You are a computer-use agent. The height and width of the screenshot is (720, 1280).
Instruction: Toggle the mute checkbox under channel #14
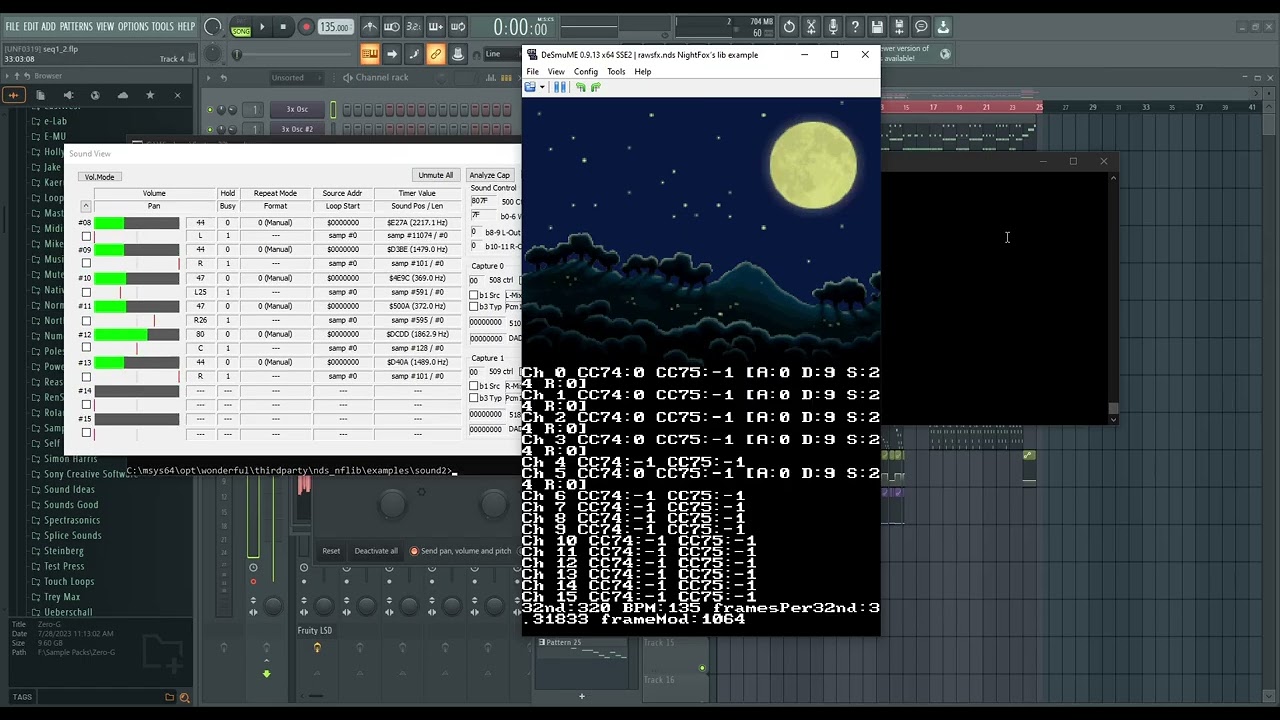(86, 405)
